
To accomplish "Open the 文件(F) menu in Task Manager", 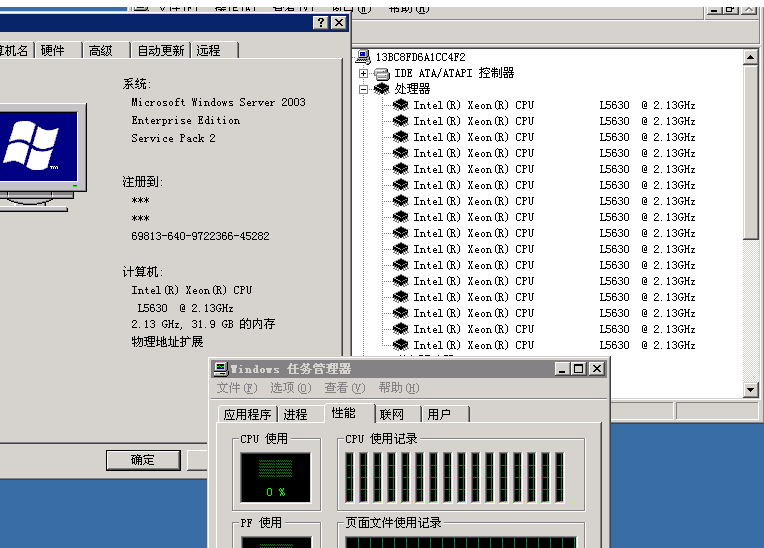I will tap(237, 388).
